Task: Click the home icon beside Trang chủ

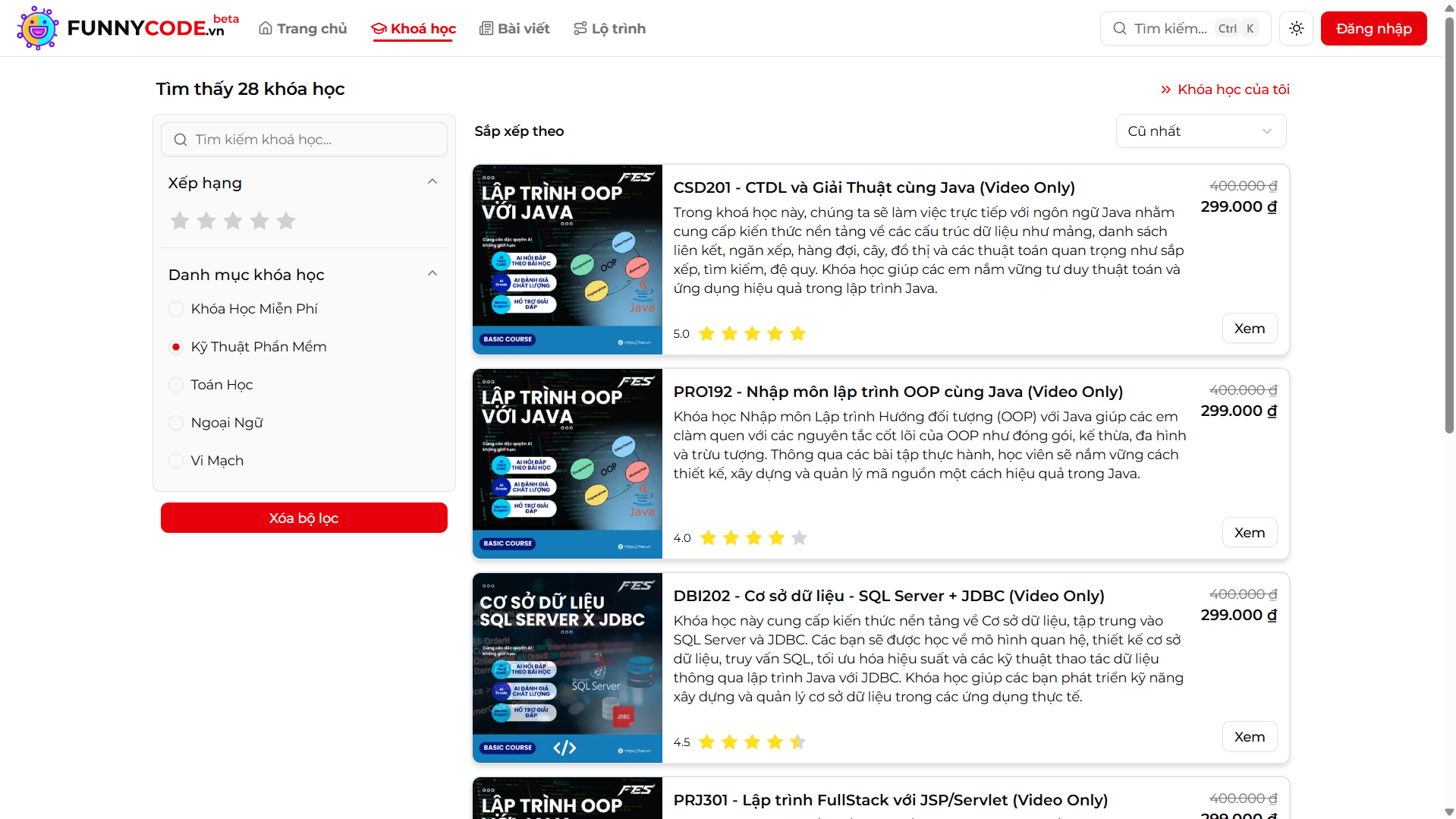Action: [266, 29]
